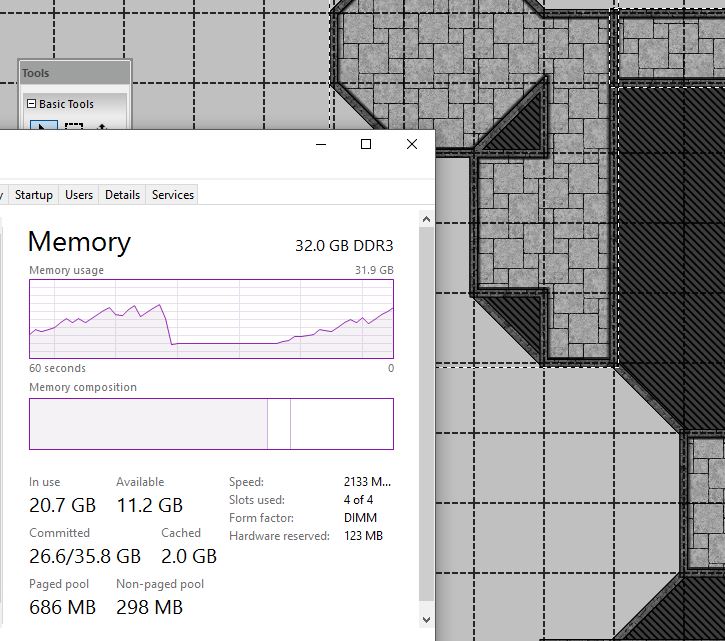Viewport: 725px width, 641px height.
Task: Click the large dark hatched region on map
Action: click(x=670, y=250)
